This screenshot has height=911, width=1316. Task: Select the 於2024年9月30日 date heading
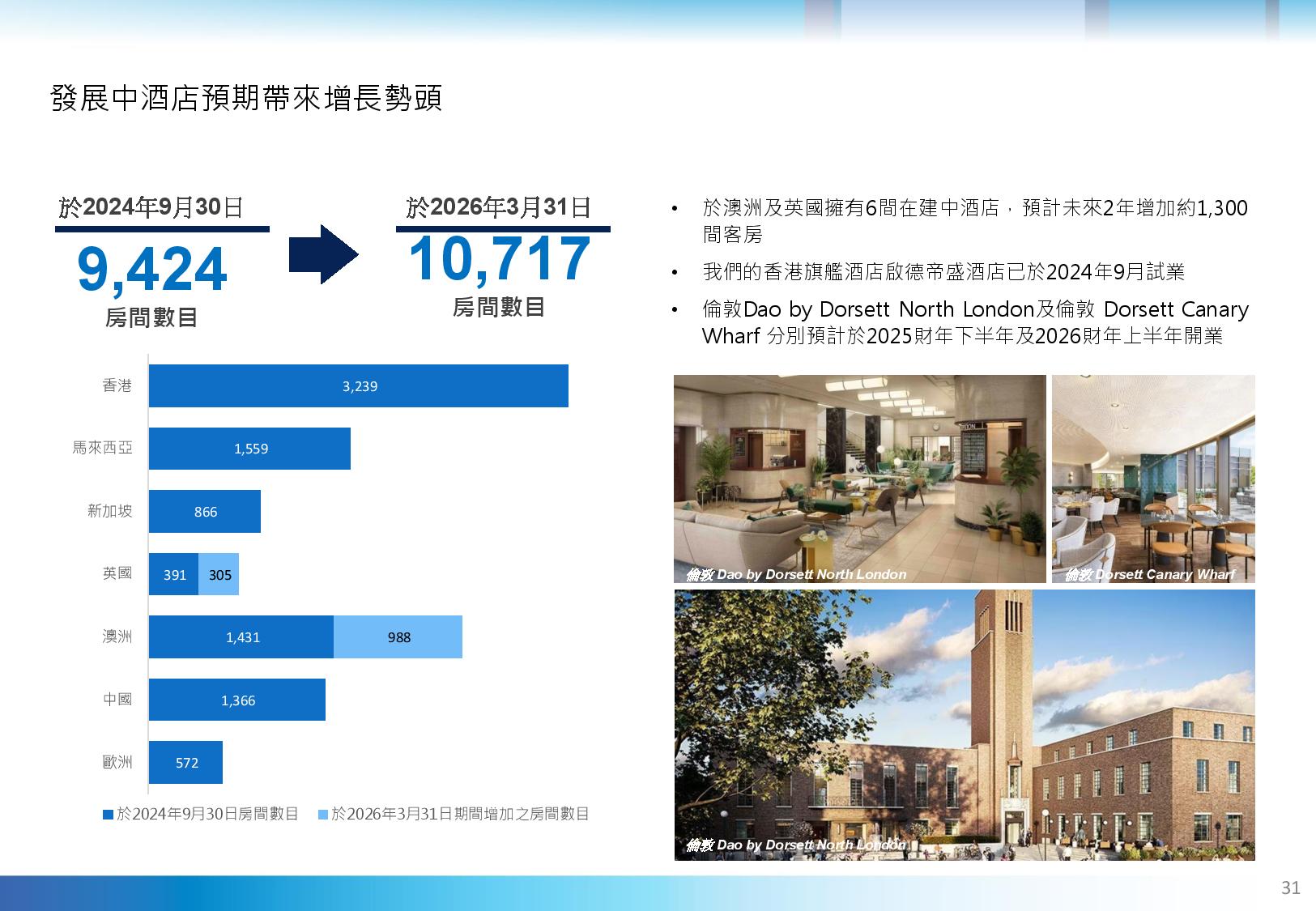151,207
